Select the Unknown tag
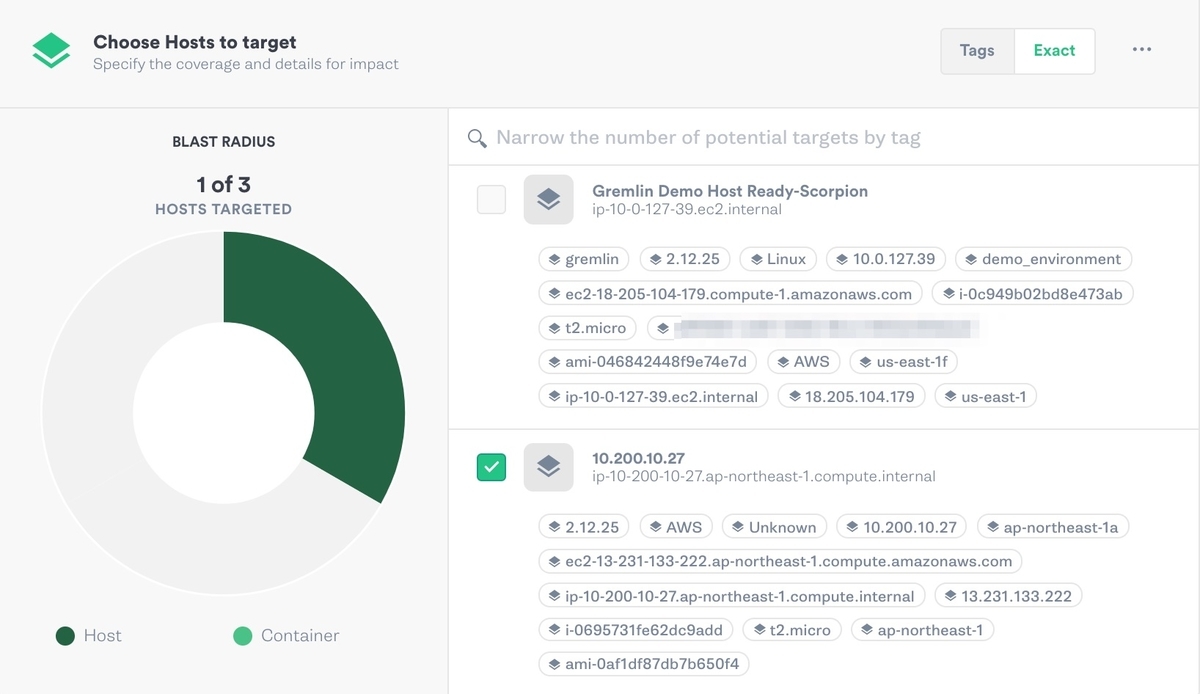 point(774,527)
